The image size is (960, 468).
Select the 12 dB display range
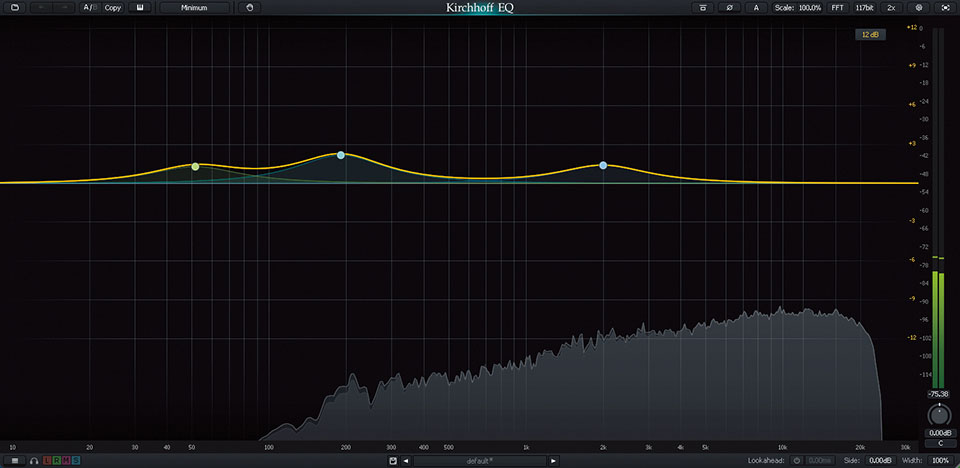[x=870, y=35]
